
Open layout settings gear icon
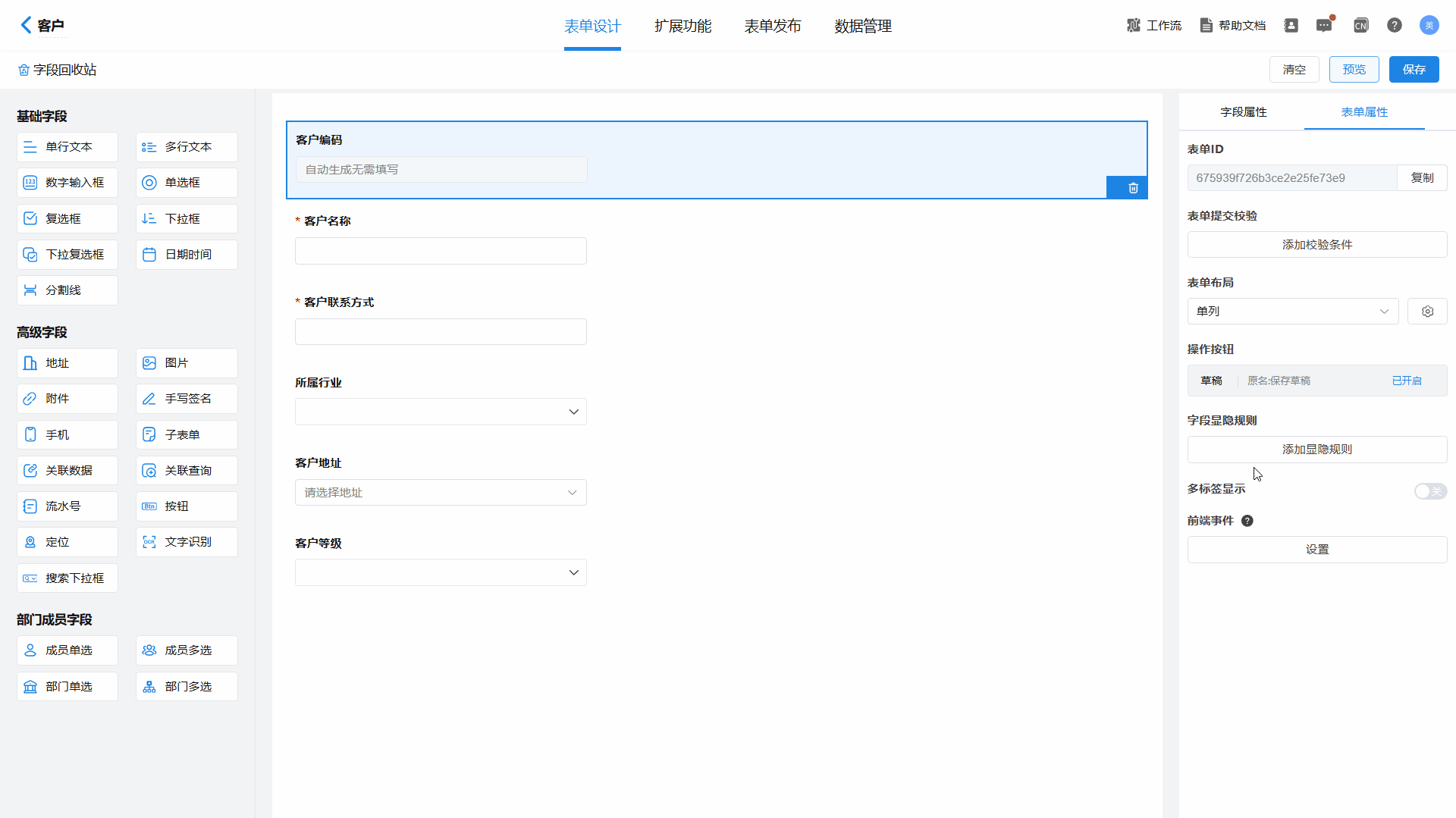[x=1427, y=312]
